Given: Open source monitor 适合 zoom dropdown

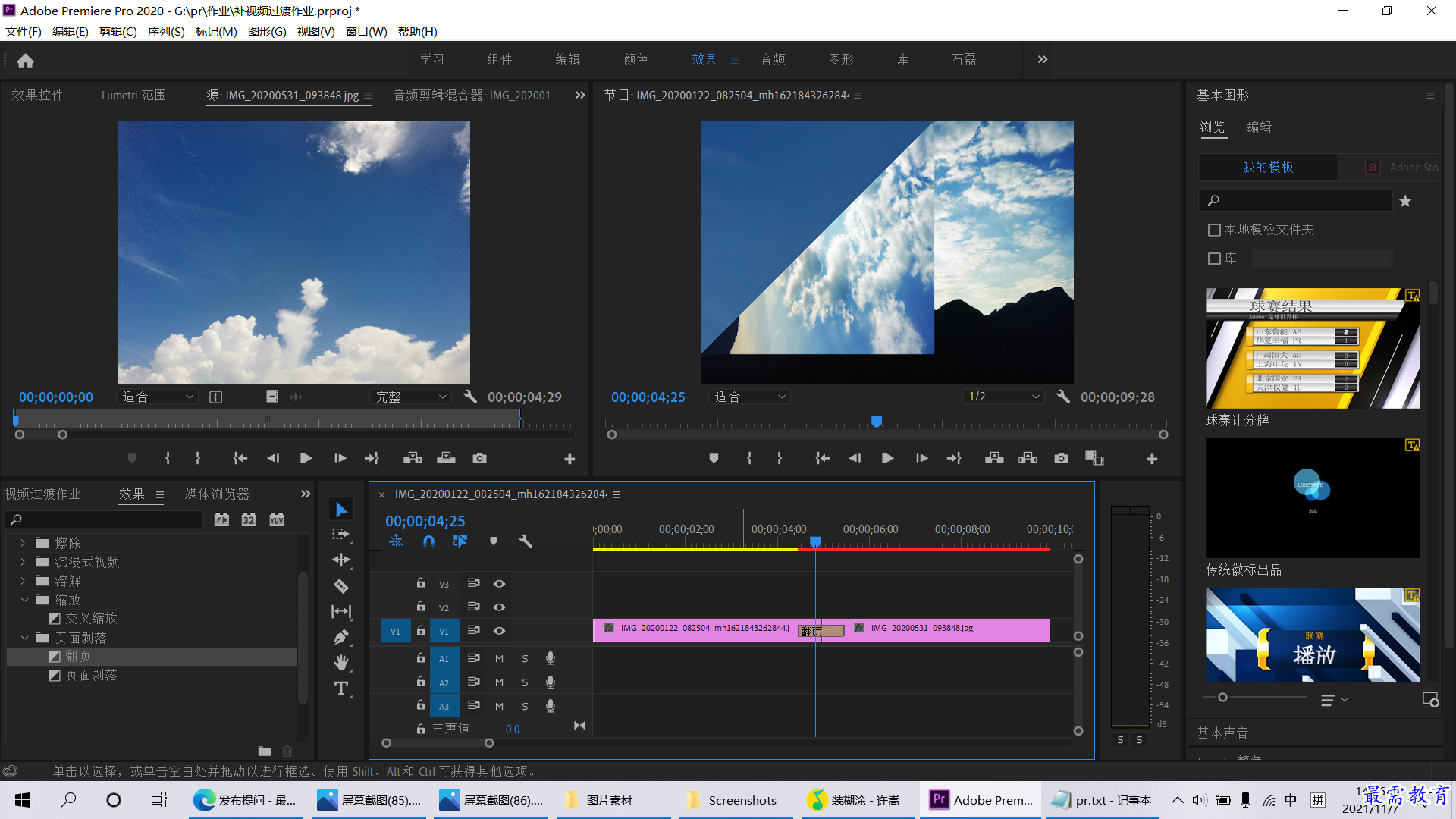Looking at the screenshot, I should click(x=158, y=397).
